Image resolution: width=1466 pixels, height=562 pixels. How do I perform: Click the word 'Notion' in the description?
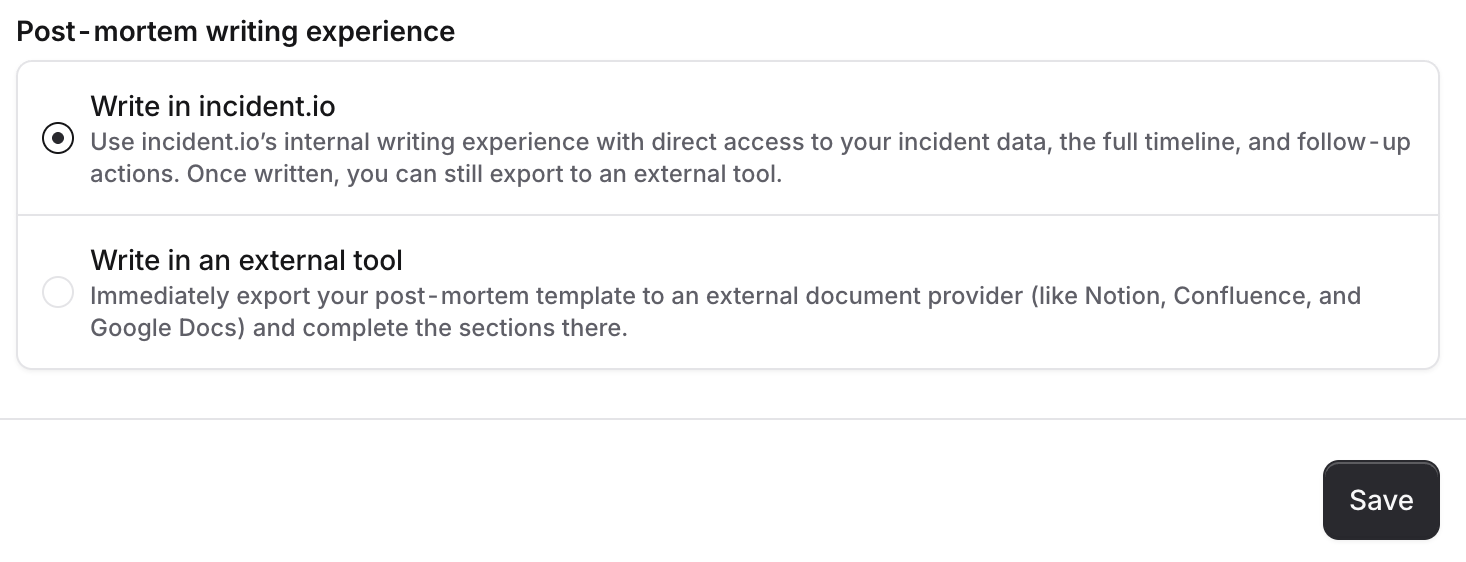1122,297
